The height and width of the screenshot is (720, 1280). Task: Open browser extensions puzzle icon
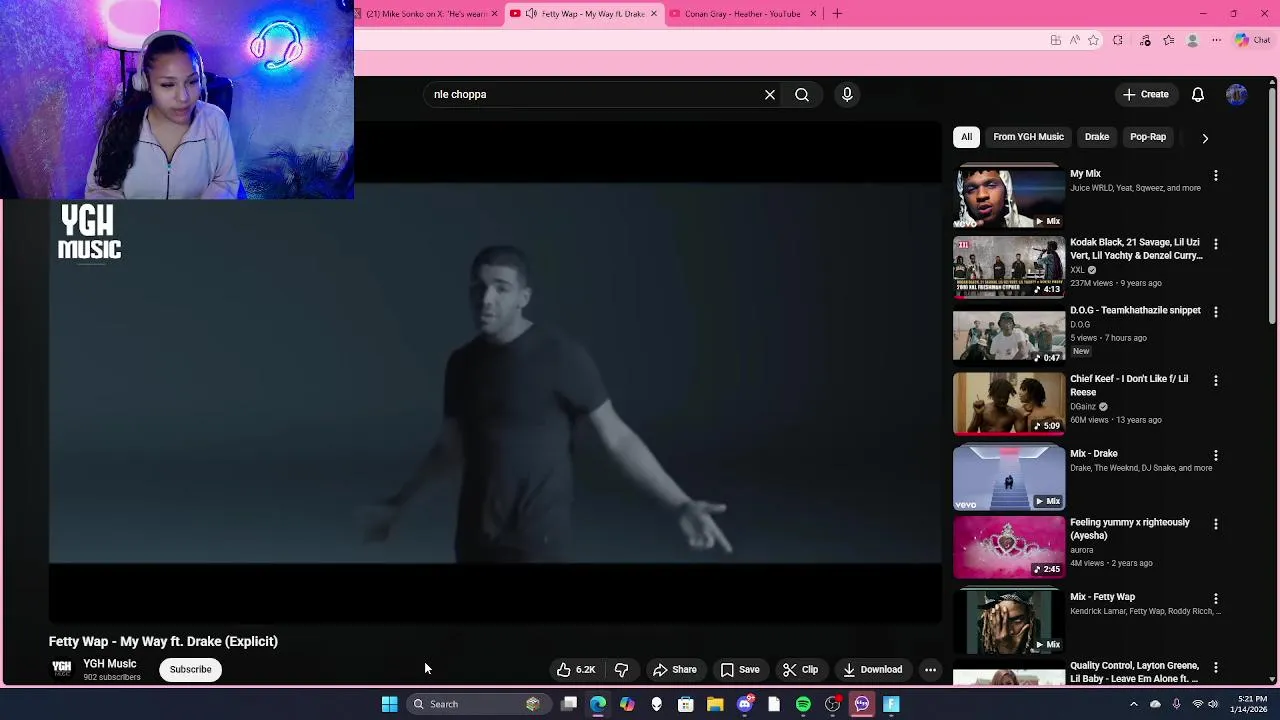[1118, 41]
